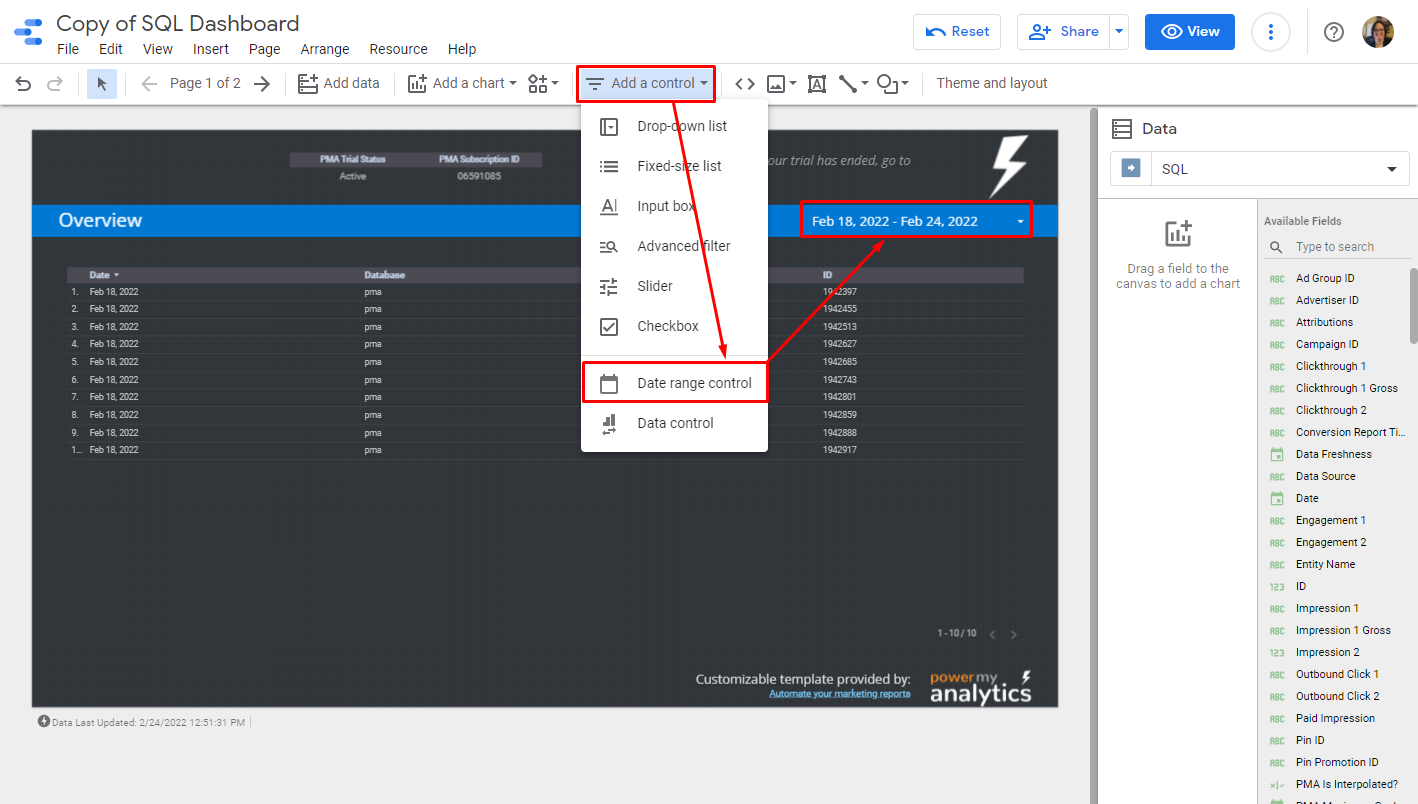Click the redo arrow icon

click(55, 84)
